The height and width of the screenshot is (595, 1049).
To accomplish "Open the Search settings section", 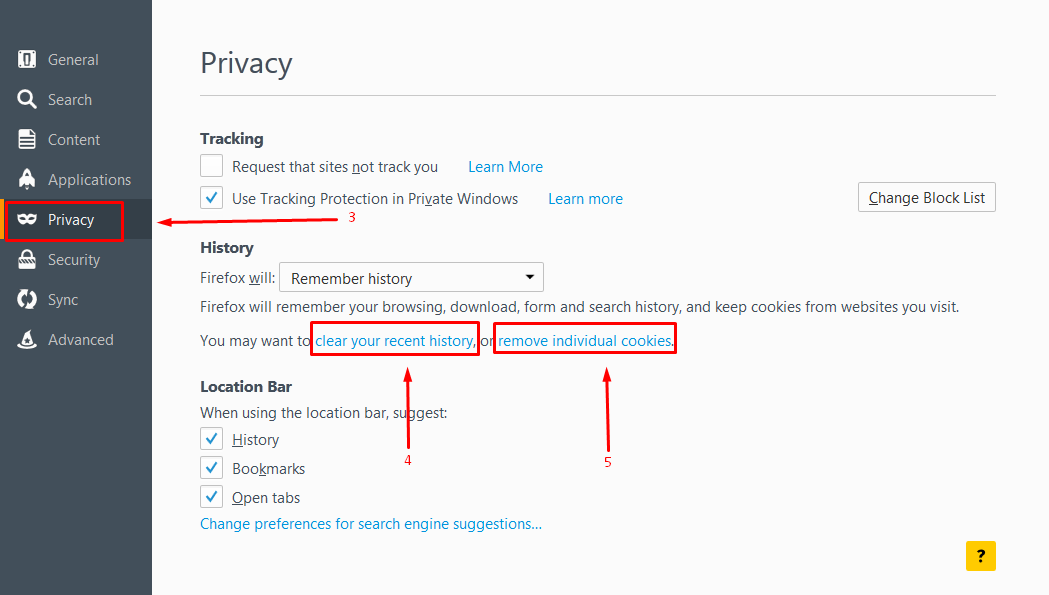I will (x=29, y=99).
